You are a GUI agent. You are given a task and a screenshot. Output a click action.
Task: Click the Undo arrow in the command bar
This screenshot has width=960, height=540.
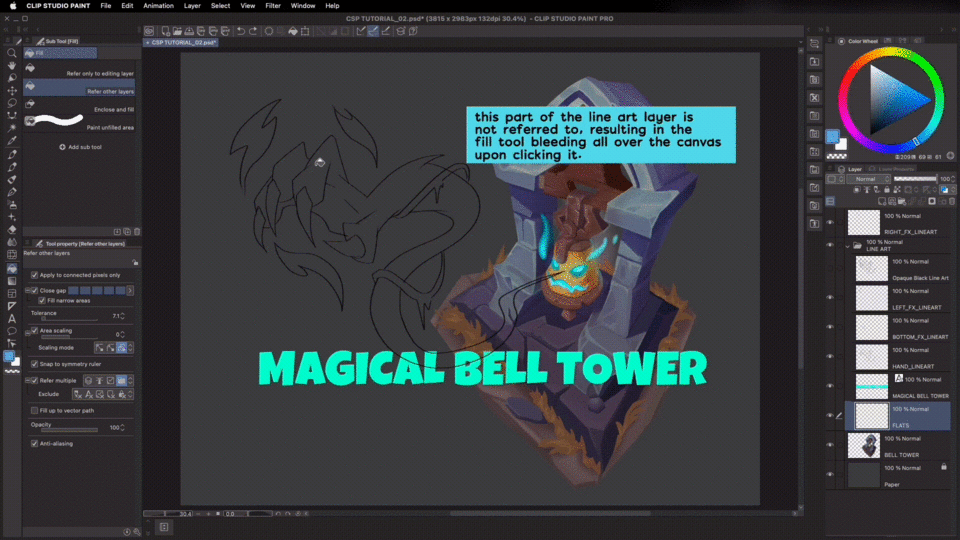241,31
